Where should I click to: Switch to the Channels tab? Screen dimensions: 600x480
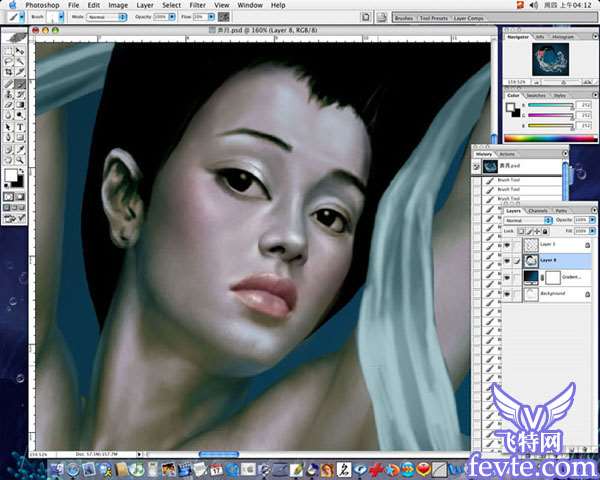pyautogui.click(x=538, y=211)
